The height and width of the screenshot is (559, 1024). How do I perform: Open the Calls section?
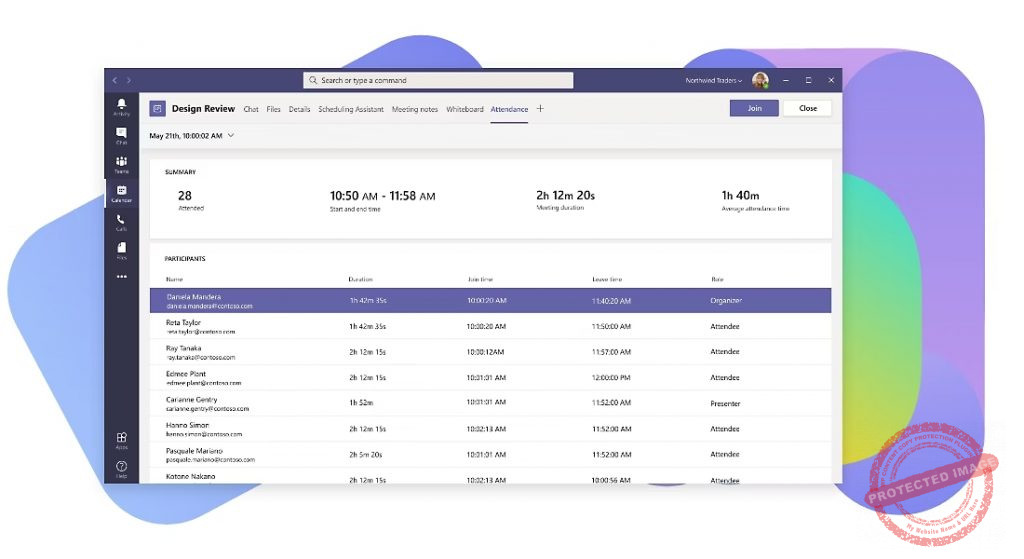pyautogui.click(x=121, y=221)
